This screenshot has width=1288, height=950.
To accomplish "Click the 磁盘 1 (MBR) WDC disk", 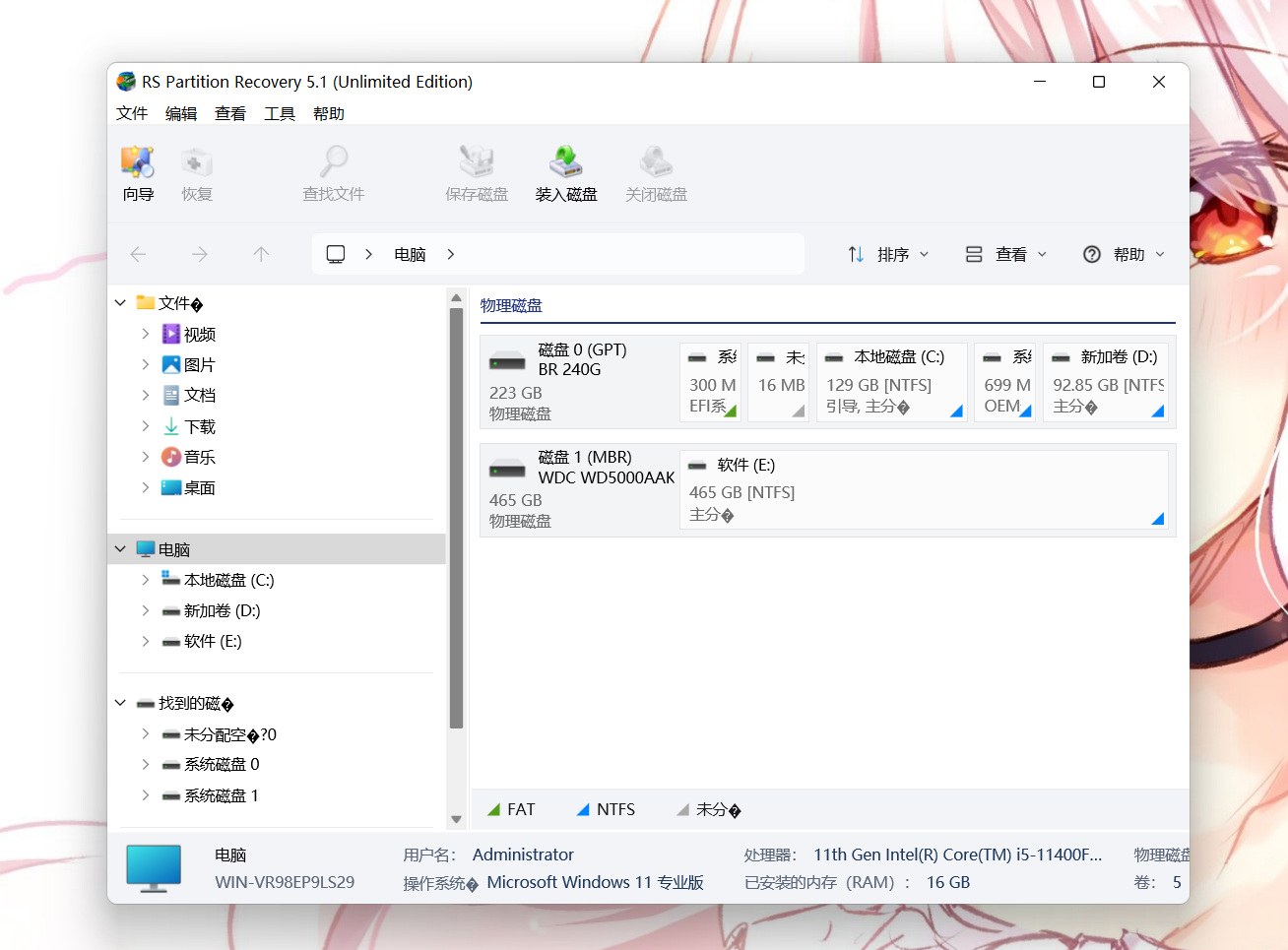I will [578, 489].
